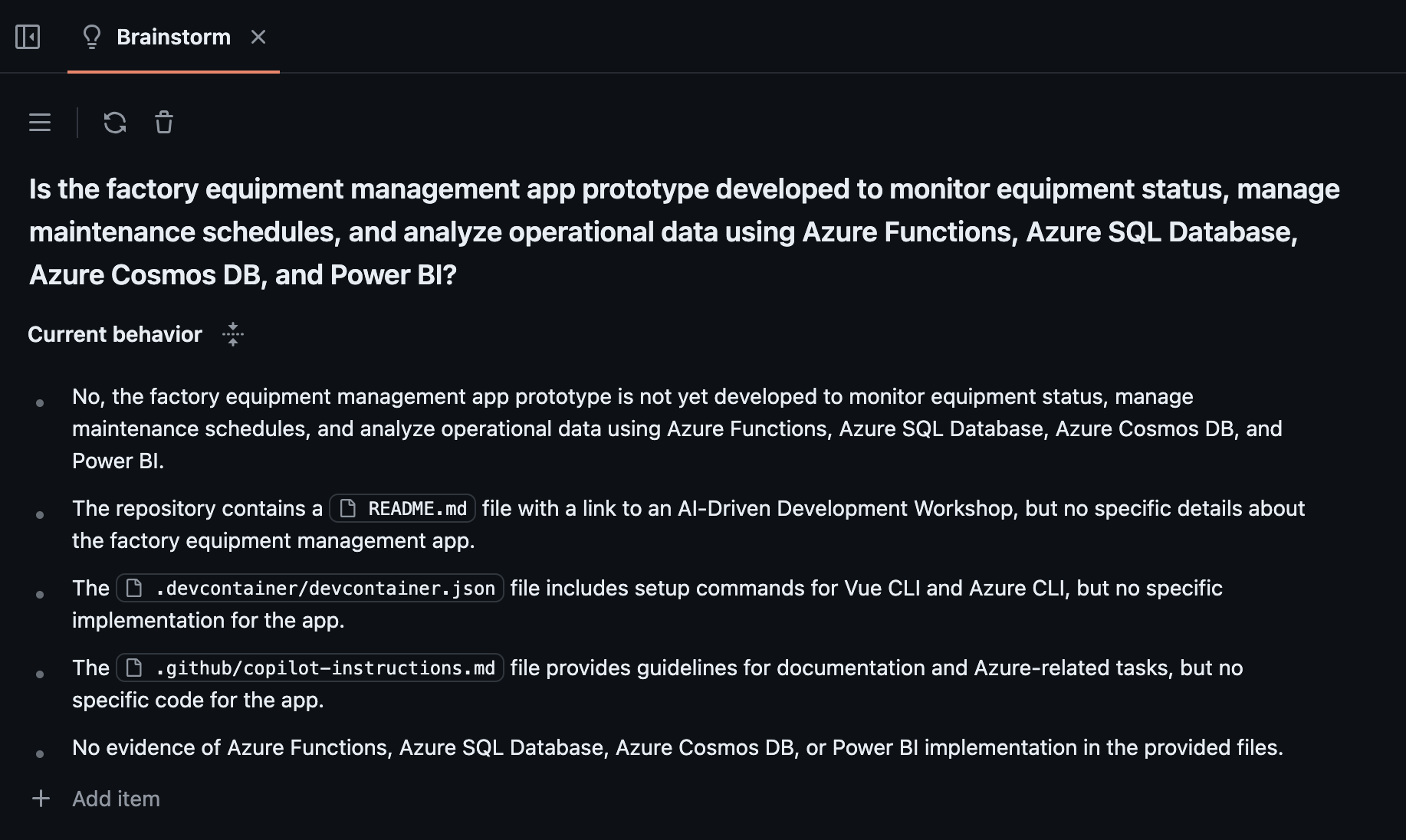Select the 'No evidence of Azure Functions' bullet

(x=678, y=747)
